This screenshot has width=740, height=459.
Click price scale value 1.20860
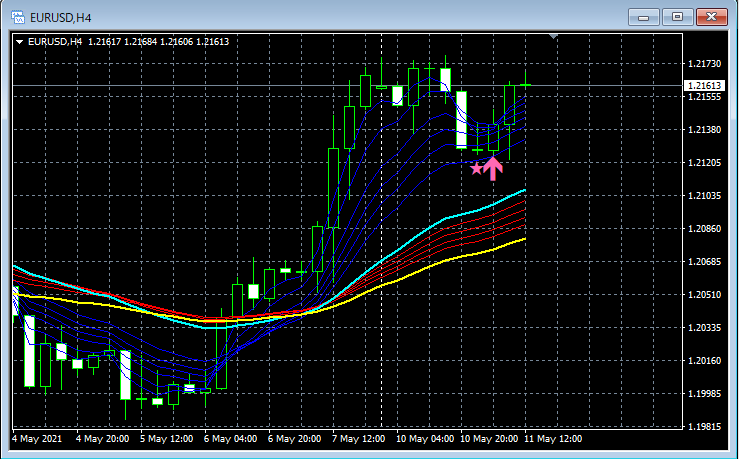705,229
